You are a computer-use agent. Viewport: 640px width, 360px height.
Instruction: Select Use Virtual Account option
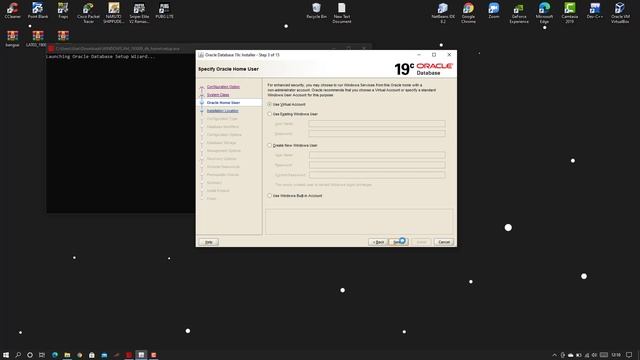pyautogui.click(x=286, y=104)
